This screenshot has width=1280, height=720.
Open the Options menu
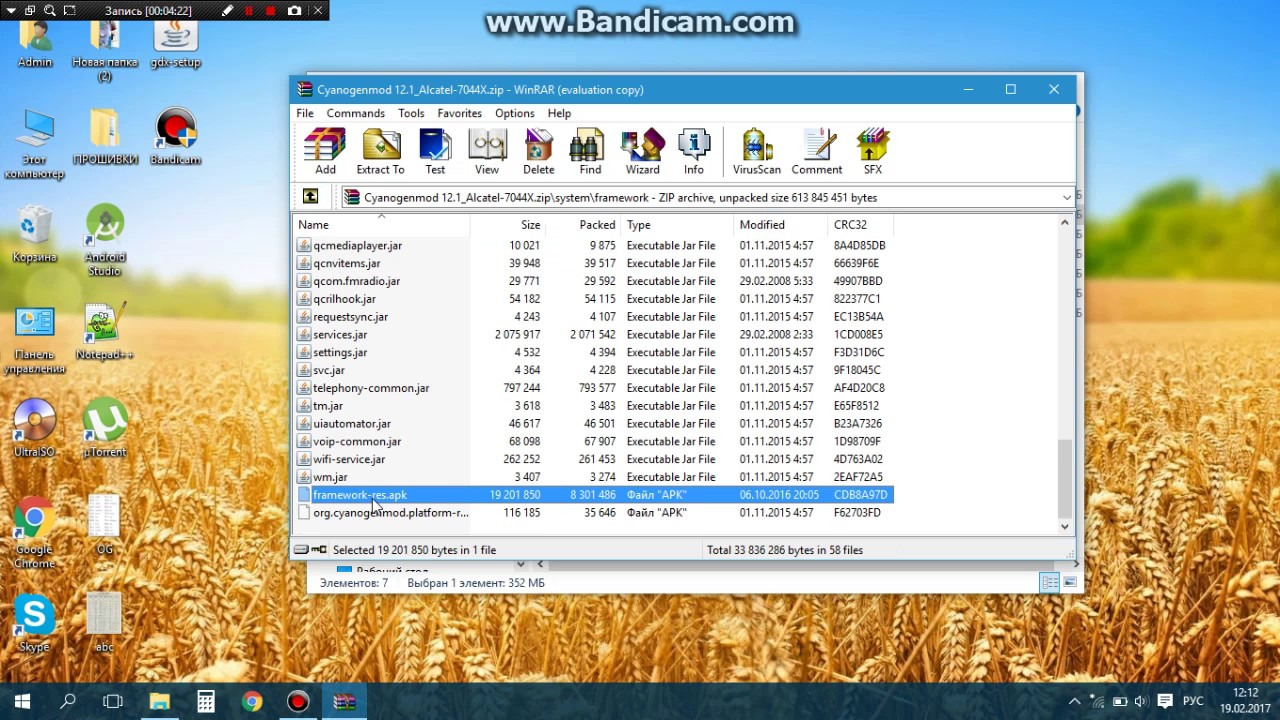[514, 113]
